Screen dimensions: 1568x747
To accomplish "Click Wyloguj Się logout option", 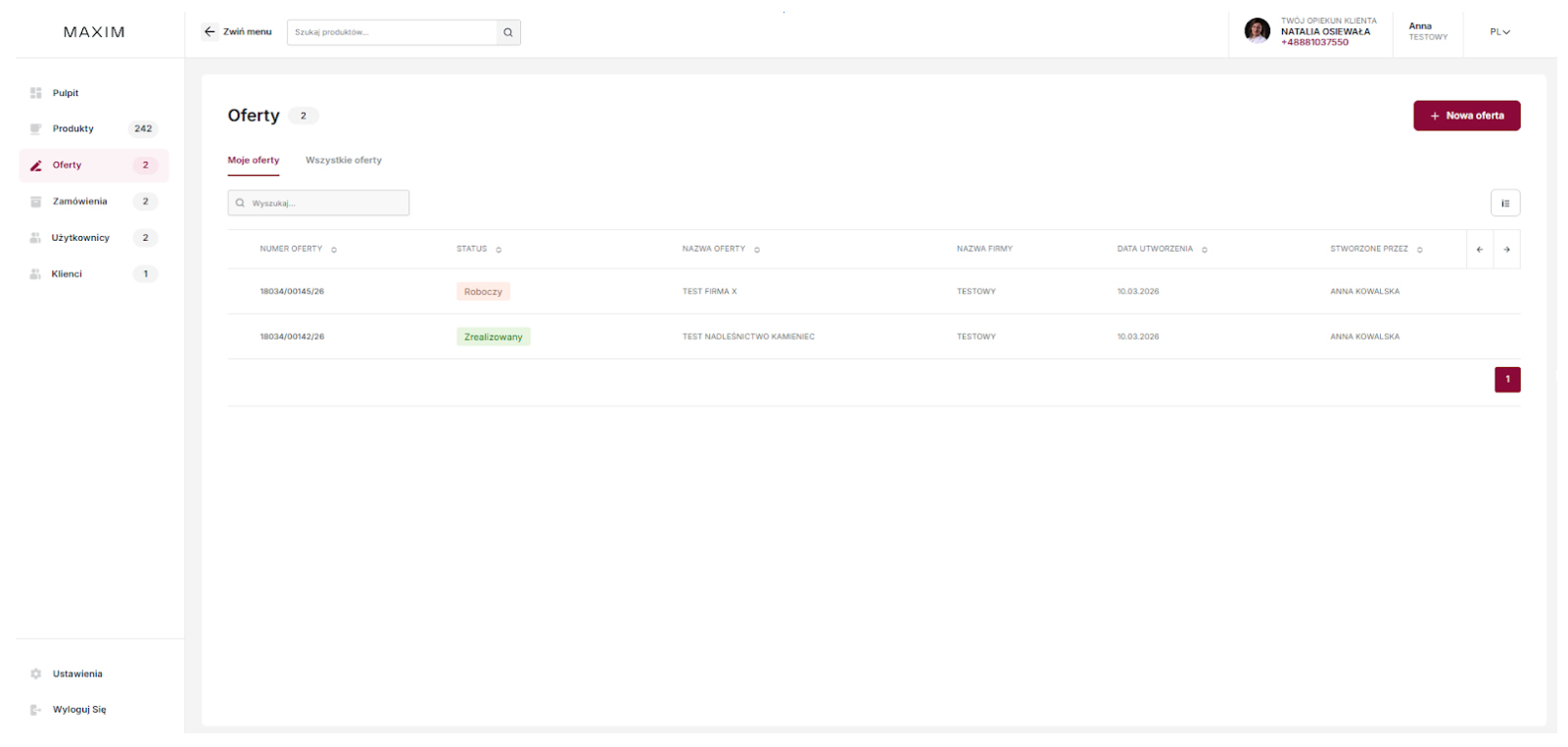I will (78, 710).
